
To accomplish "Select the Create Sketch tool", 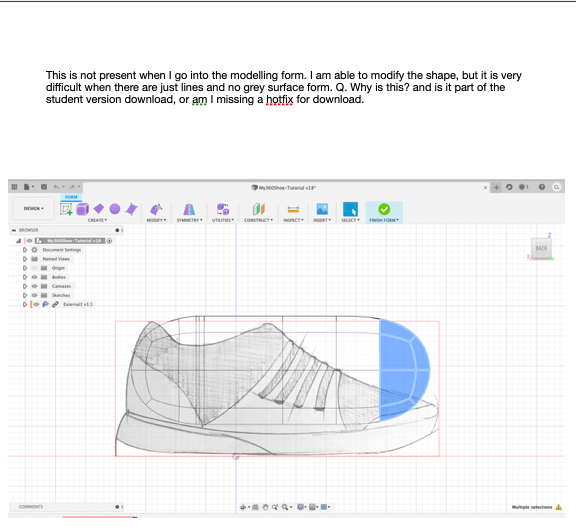I will (x=66, y=209).
